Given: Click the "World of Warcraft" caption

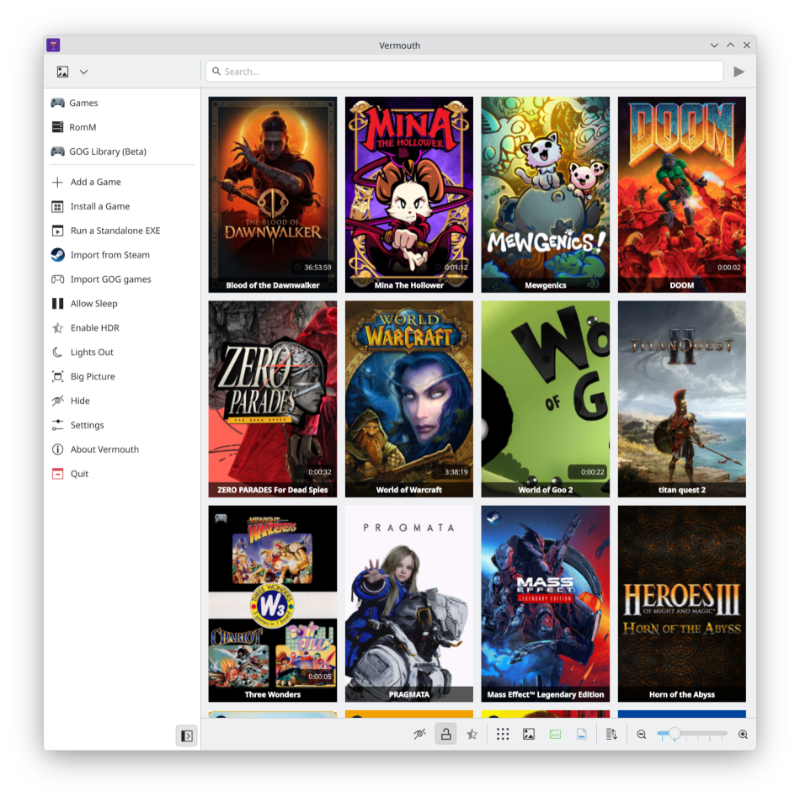Looking at the screenshot, I should coord(409,490).
